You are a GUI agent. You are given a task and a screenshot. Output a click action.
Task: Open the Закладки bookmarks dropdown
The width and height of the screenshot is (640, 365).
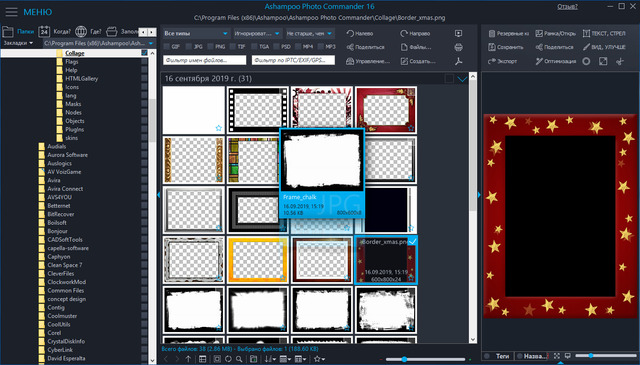pyautogui.click(x=18, y=43)
